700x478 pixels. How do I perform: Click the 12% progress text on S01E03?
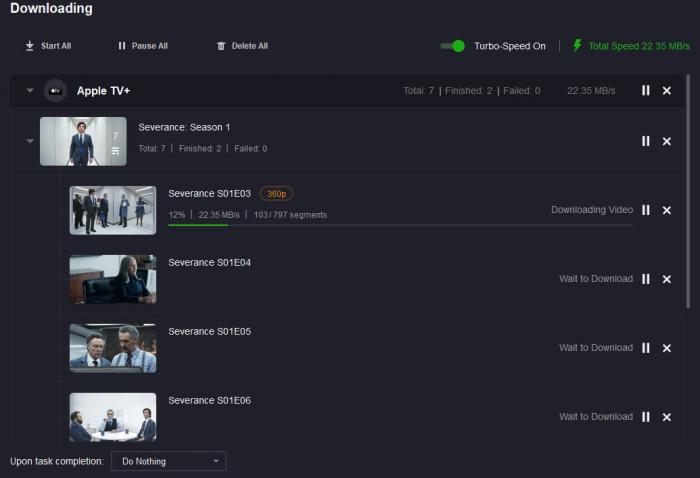[177, 215]
